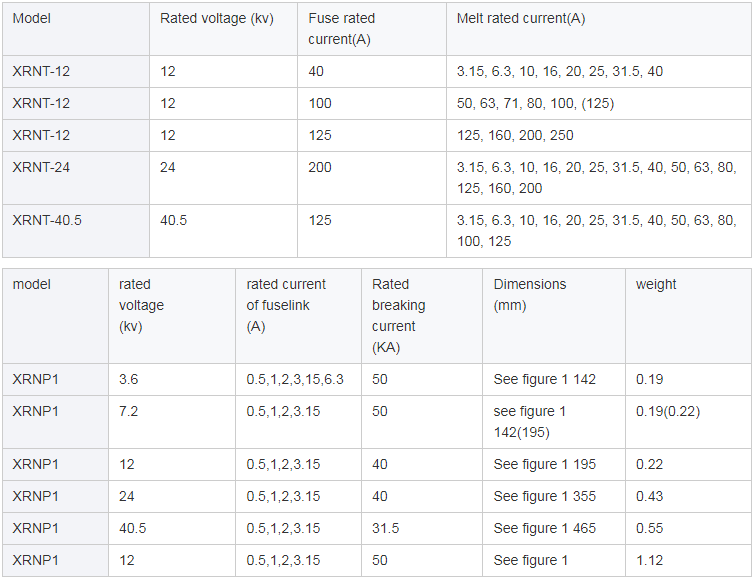Image resolution: width=753 pixels, height=578 pixels.
Task: Click the breaking current value 31.5
Action: pyautogui.click(x=386, y=528)
